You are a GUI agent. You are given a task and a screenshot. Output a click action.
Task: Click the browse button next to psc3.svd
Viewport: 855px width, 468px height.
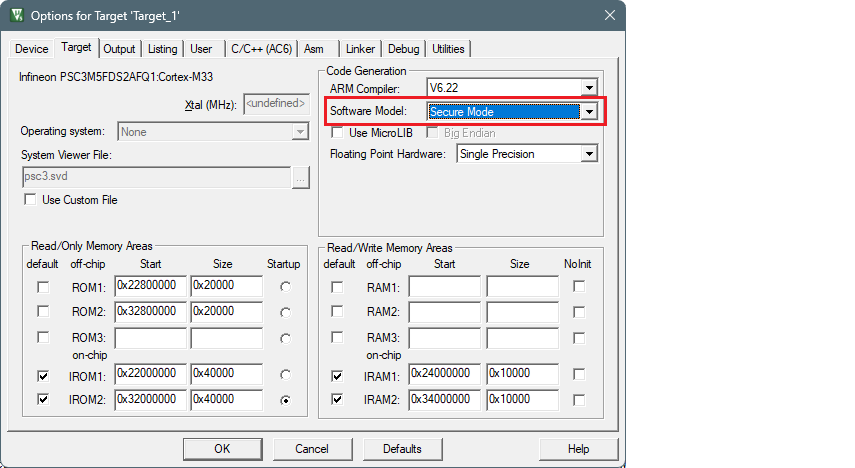(301, 176)
